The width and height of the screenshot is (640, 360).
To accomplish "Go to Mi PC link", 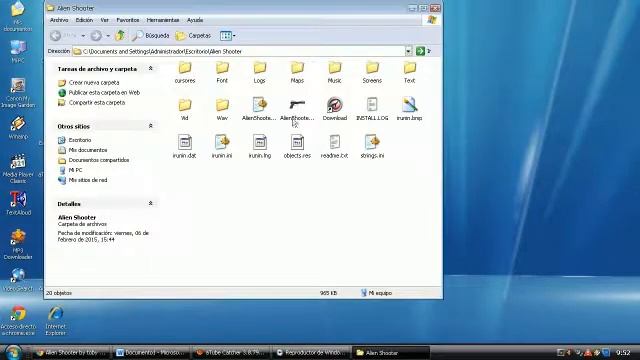I will 75,170.
